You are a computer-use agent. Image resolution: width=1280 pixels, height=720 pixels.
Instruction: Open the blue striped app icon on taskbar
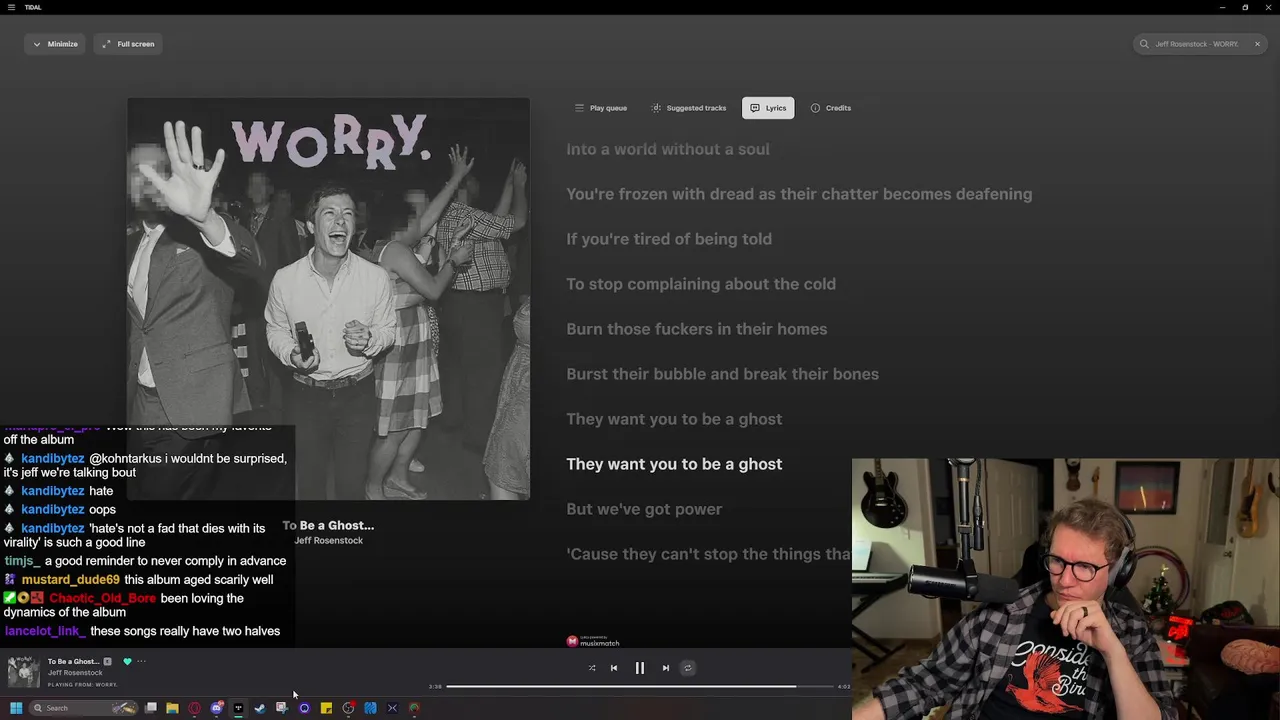370,708
